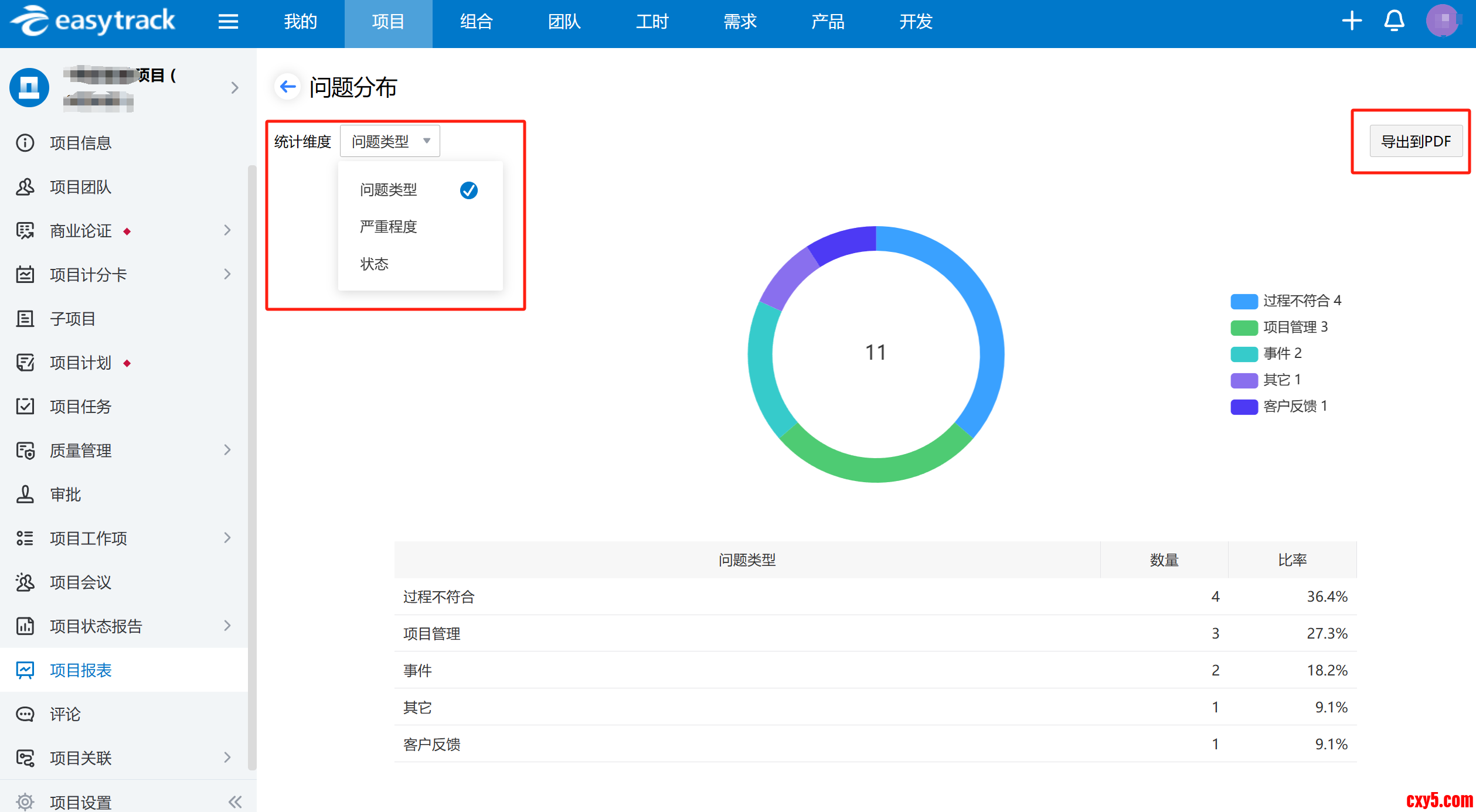The height and width of the screenshot is (812, 1476).
Task: Click the notification bell icon
Action: (x=1394, y=22)
